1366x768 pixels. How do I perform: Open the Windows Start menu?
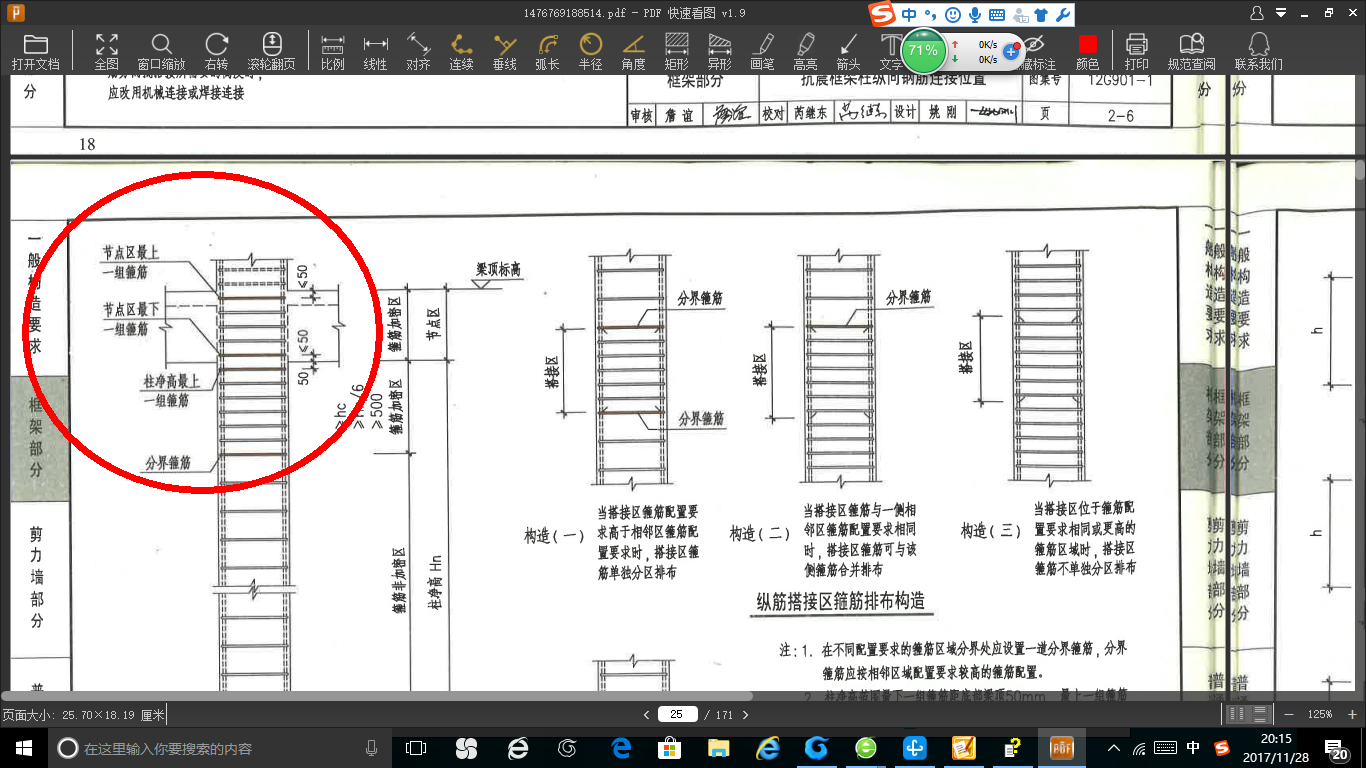pos(24,747)
